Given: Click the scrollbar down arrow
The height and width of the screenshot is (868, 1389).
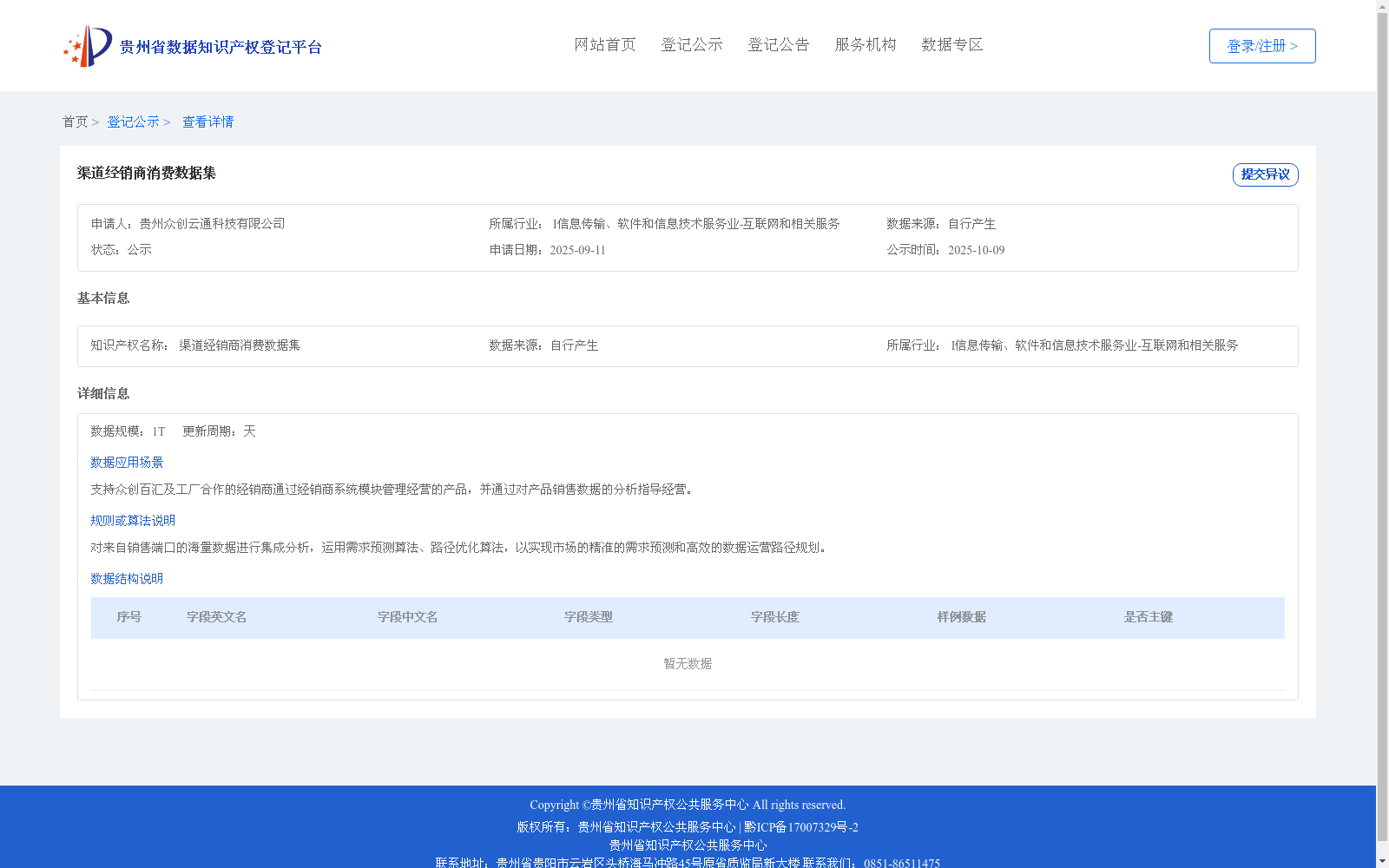Looking at the screenshot, I should (x=1382, y=861).
